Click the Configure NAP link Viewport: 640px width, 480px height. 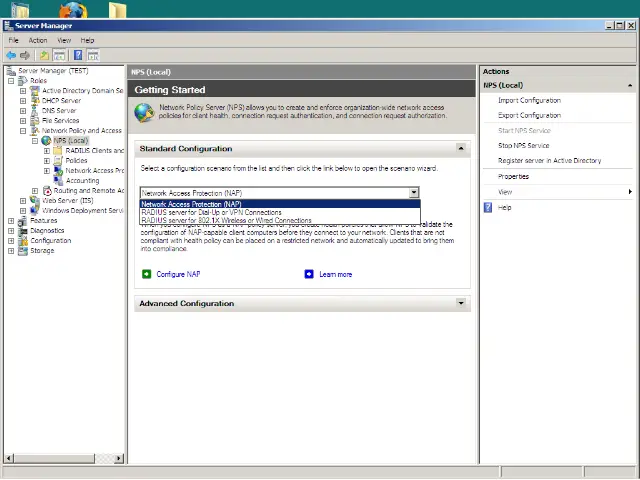(178, 274)
